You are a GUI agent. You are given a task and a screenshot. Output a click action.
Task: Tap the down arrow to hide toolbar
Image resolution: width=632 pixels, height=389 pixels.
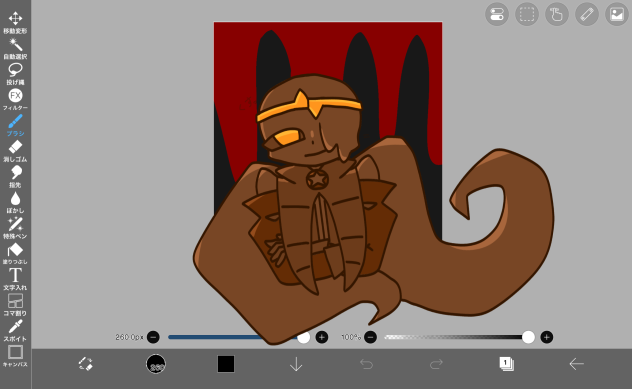pyautogui.click(x=296, y=364)
